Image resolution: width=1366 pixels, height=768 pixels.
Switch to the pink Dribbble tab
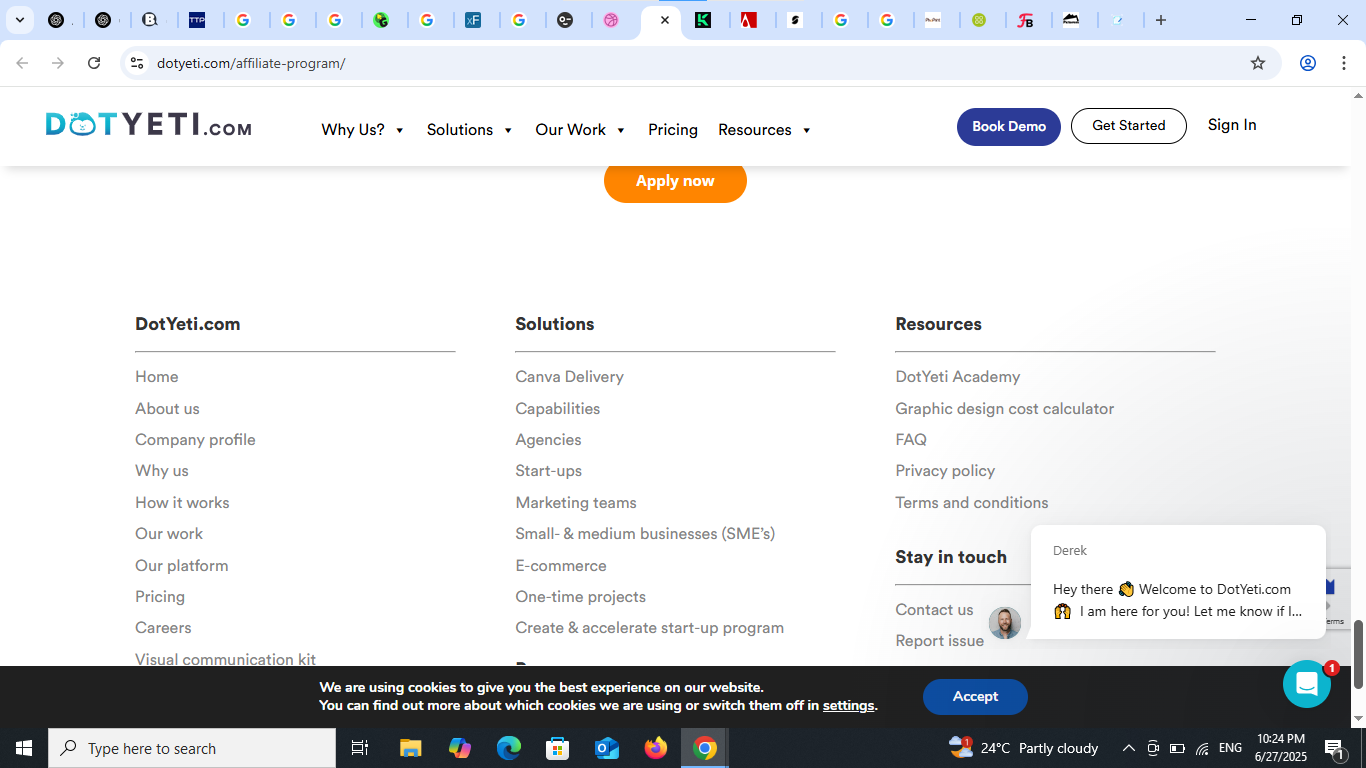tap(611, 20)
